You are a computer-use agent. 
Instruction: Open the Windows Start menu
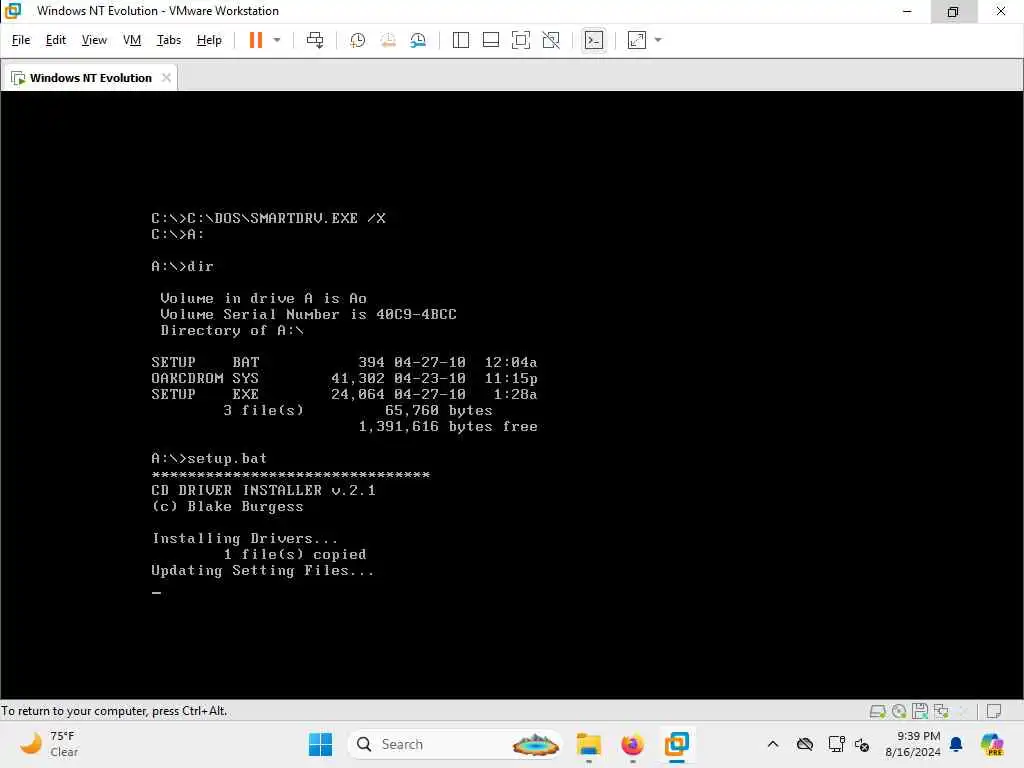point(320,744)
